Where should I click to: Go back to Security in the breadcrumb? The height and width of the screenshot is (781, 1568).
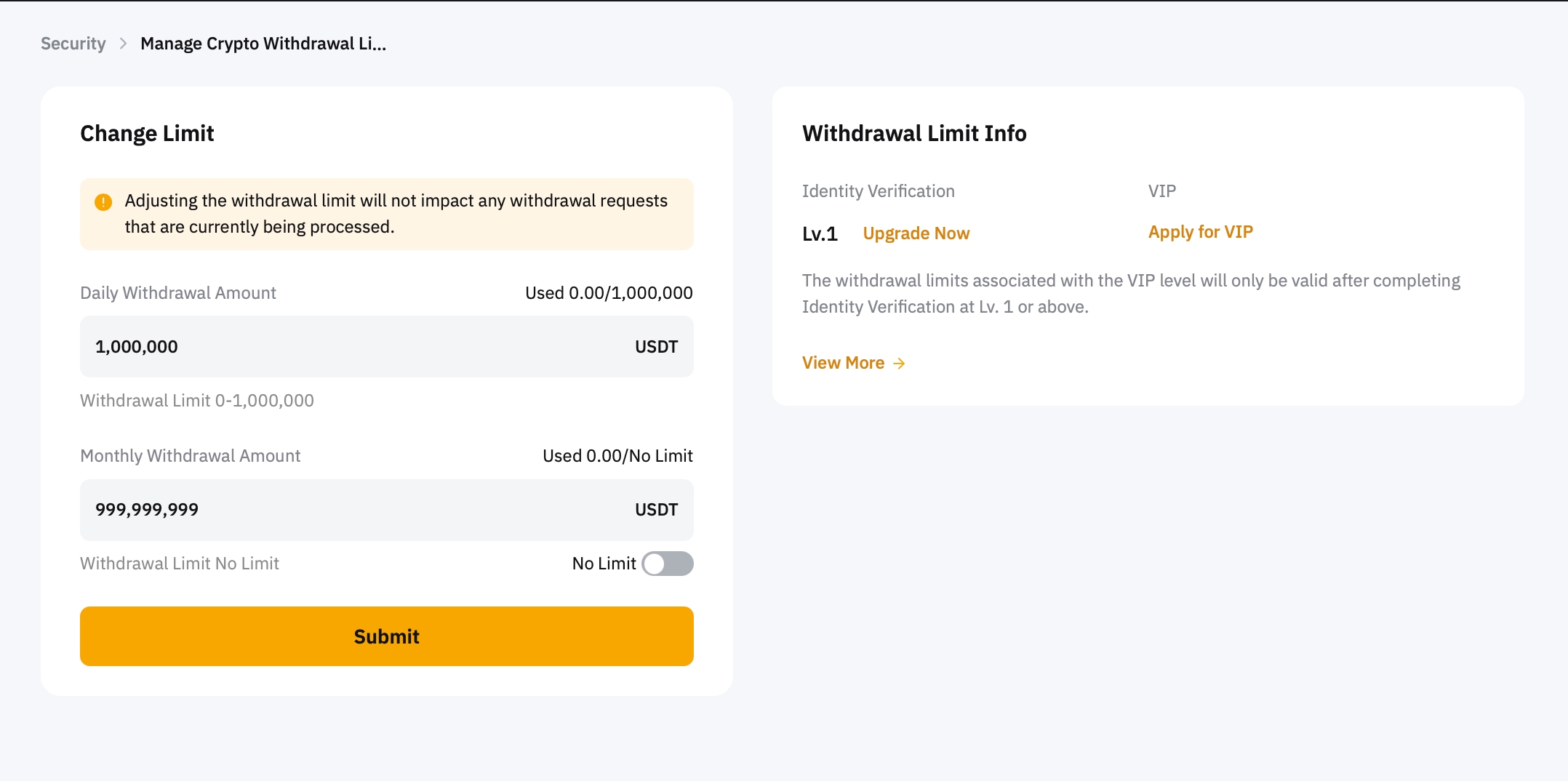pyautogui.click(x=73, y=44)
